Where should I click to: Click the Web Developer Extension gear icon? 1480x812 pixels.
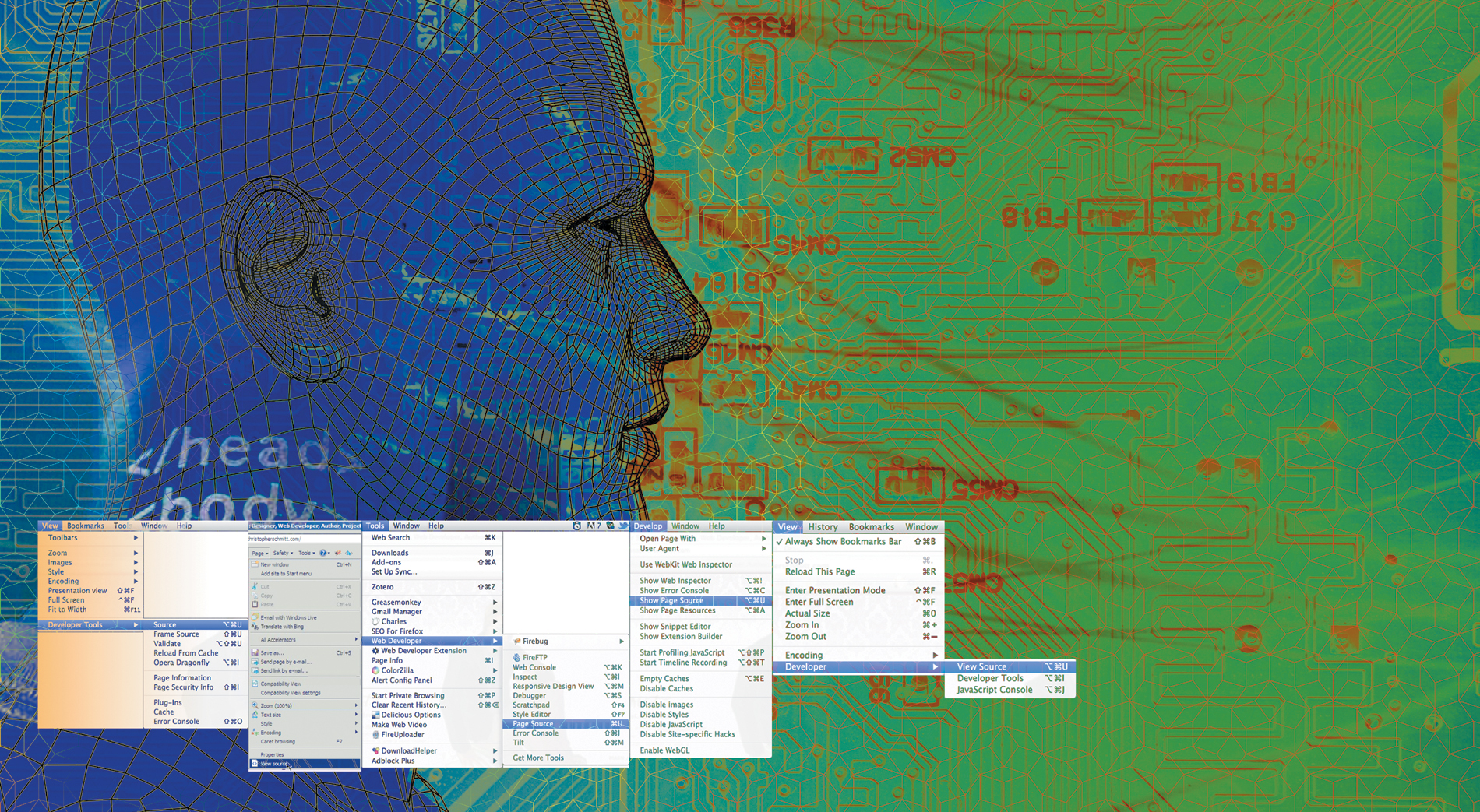(x=375, y=651)
